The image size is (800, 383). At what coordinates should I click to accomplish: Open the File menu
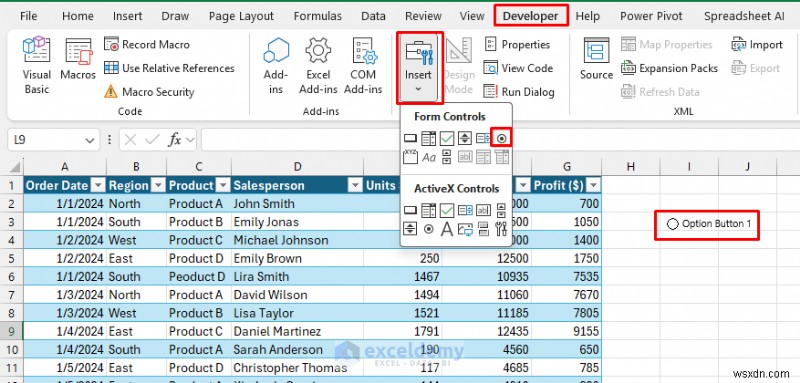coord(29,16)
